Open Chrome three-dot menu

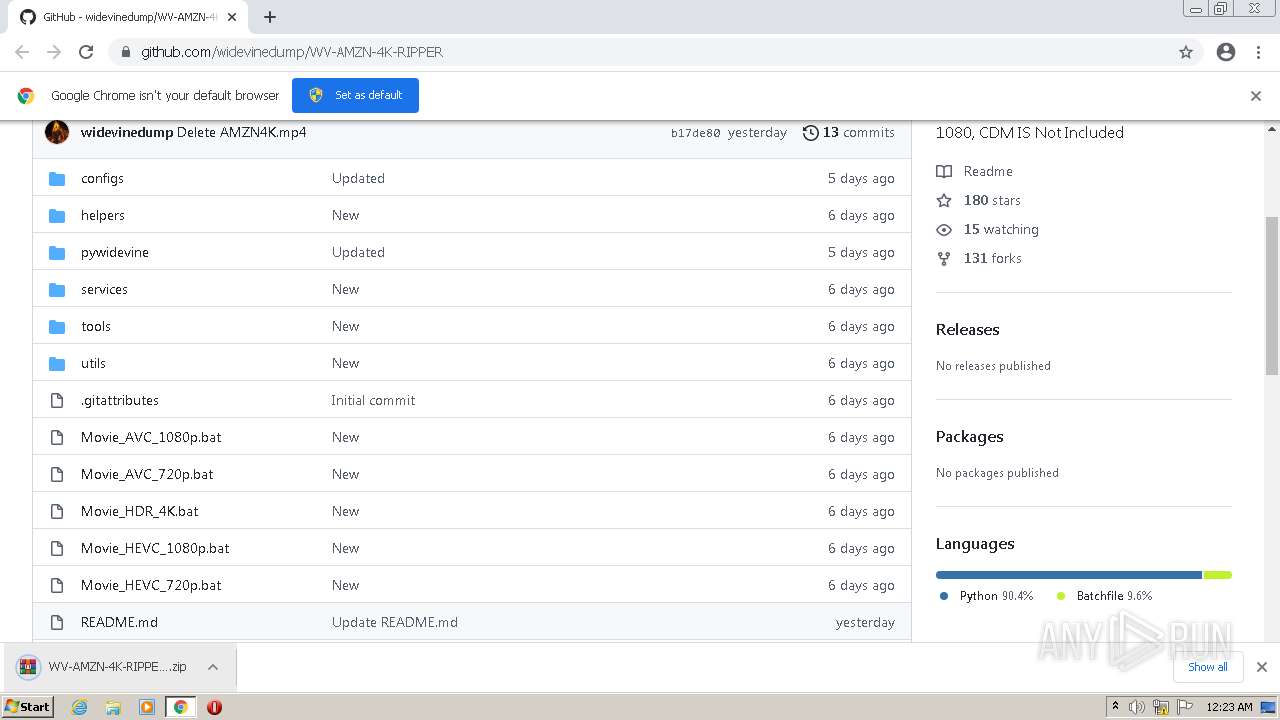(1258, 52)
